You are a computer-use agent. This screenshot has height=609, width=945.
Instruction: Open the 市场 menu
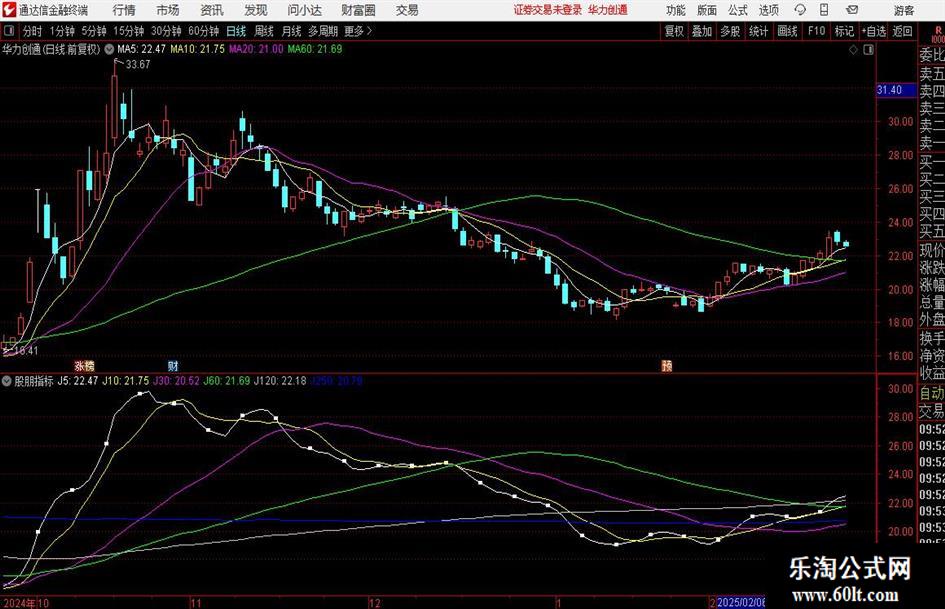(168, 10)
